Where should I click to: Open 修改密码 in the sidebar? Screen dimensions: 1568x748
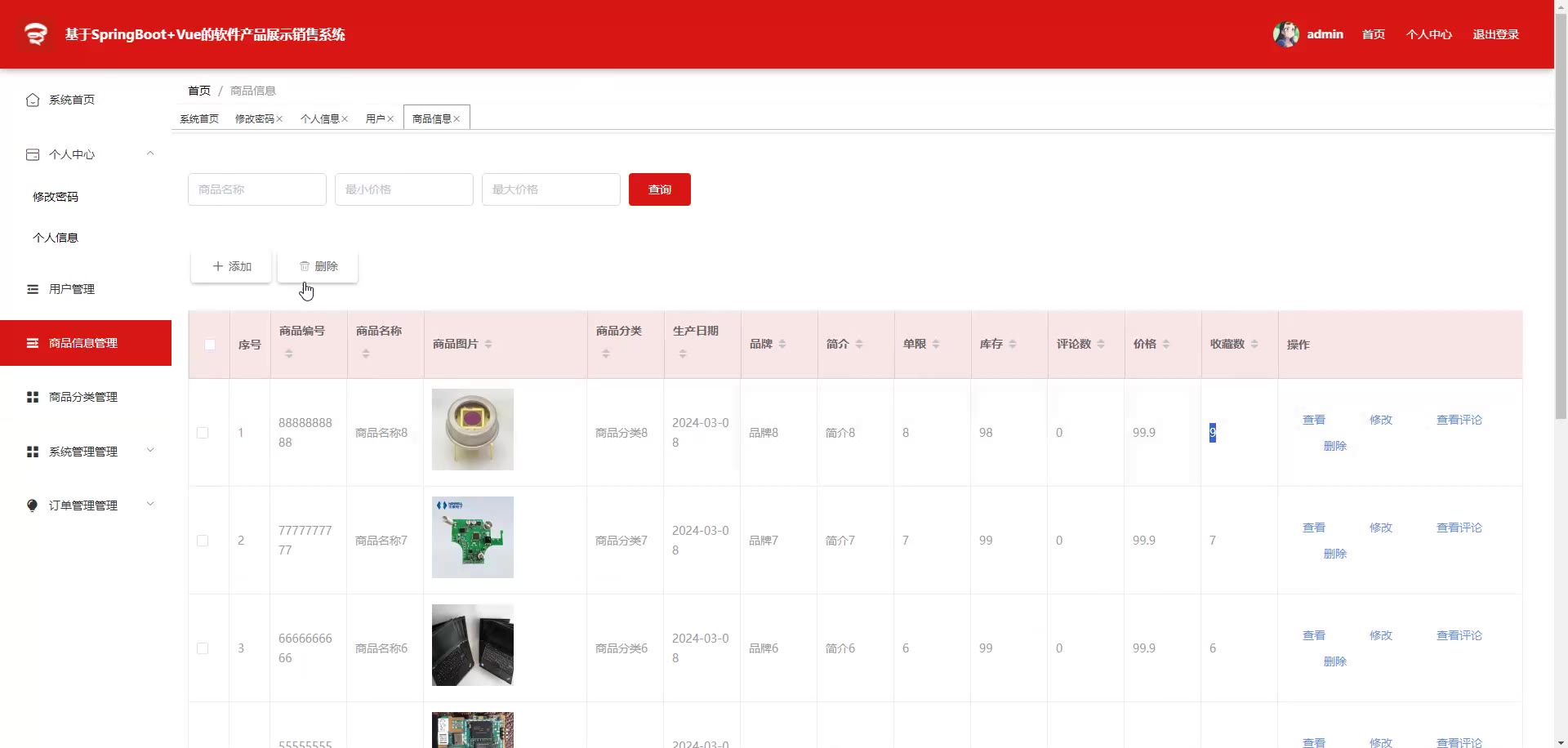(x=56, y=197)
